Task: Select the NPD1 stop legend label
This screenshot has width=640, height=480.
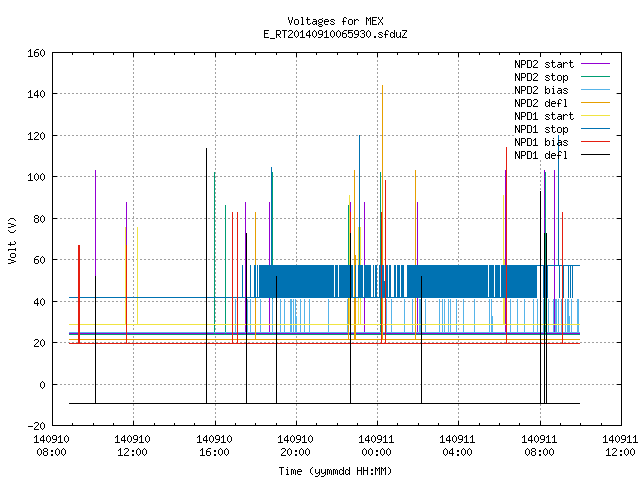Action: pos(541,129)
